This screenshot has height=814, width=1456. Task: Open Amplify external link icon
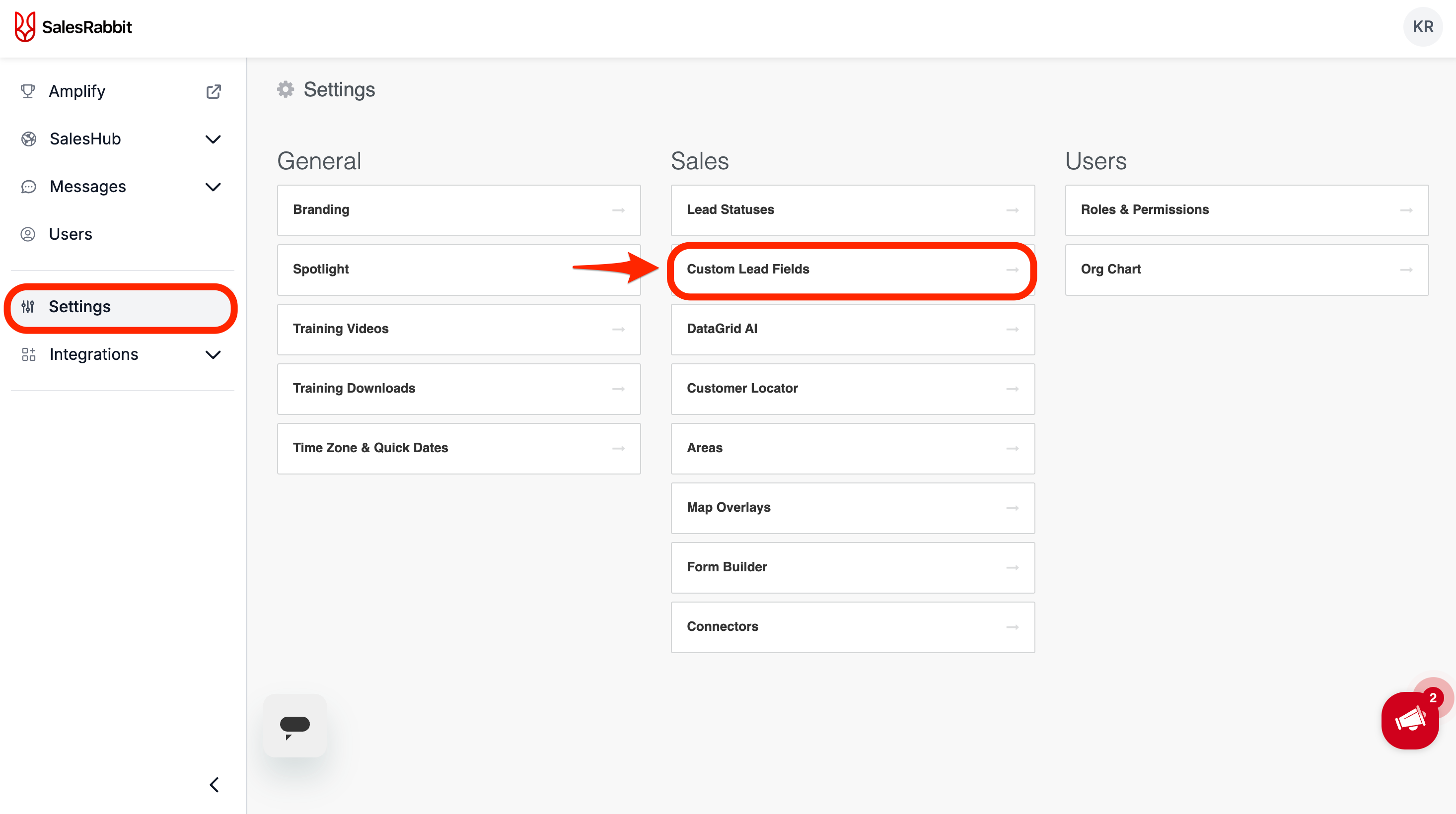click(213, 91)
